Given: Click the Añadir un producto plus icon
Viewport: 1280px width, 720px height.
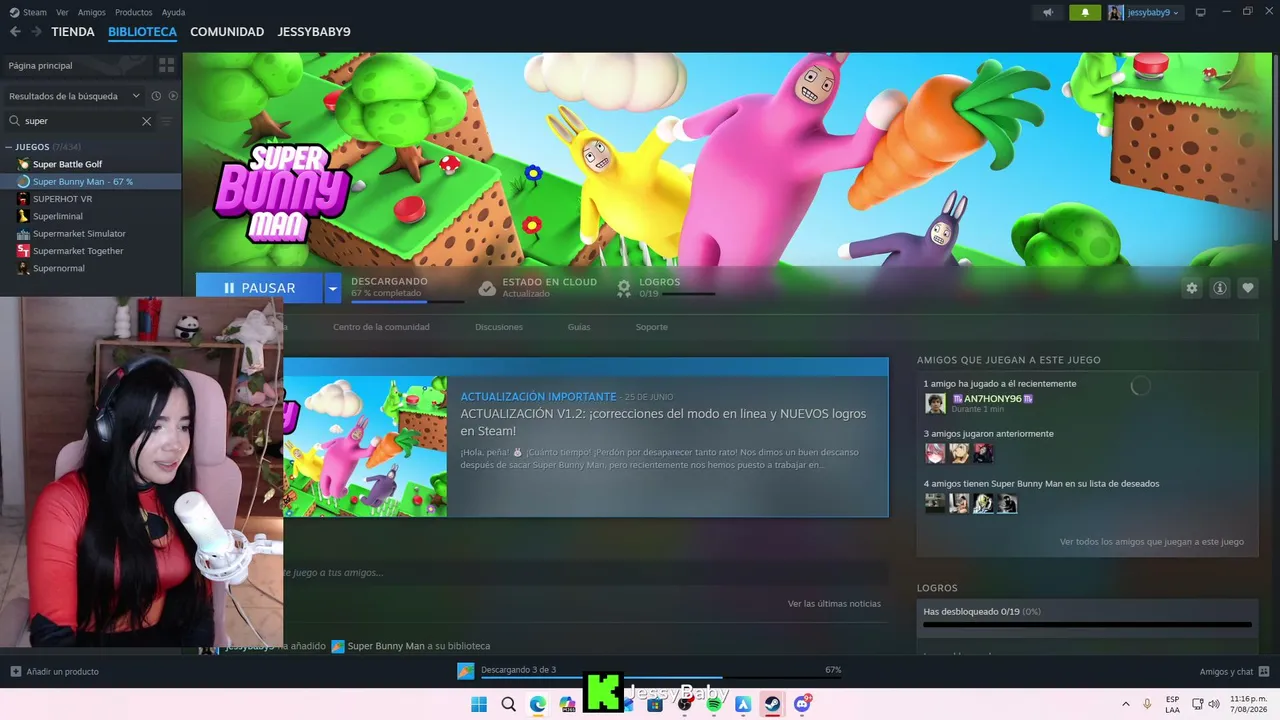Looking at the screenshot, I should coord(15,671).
